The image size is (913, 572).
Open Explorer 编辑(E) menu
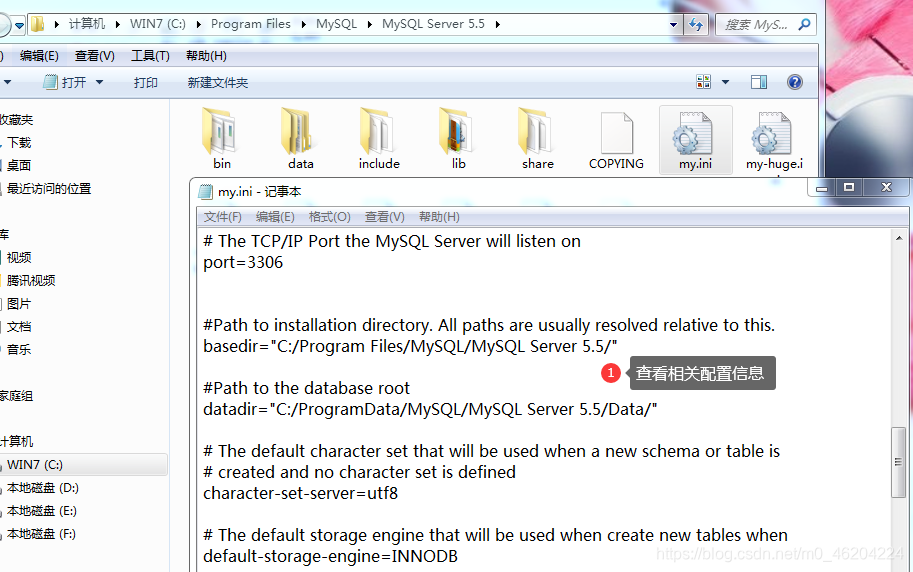tap(39, 56)
